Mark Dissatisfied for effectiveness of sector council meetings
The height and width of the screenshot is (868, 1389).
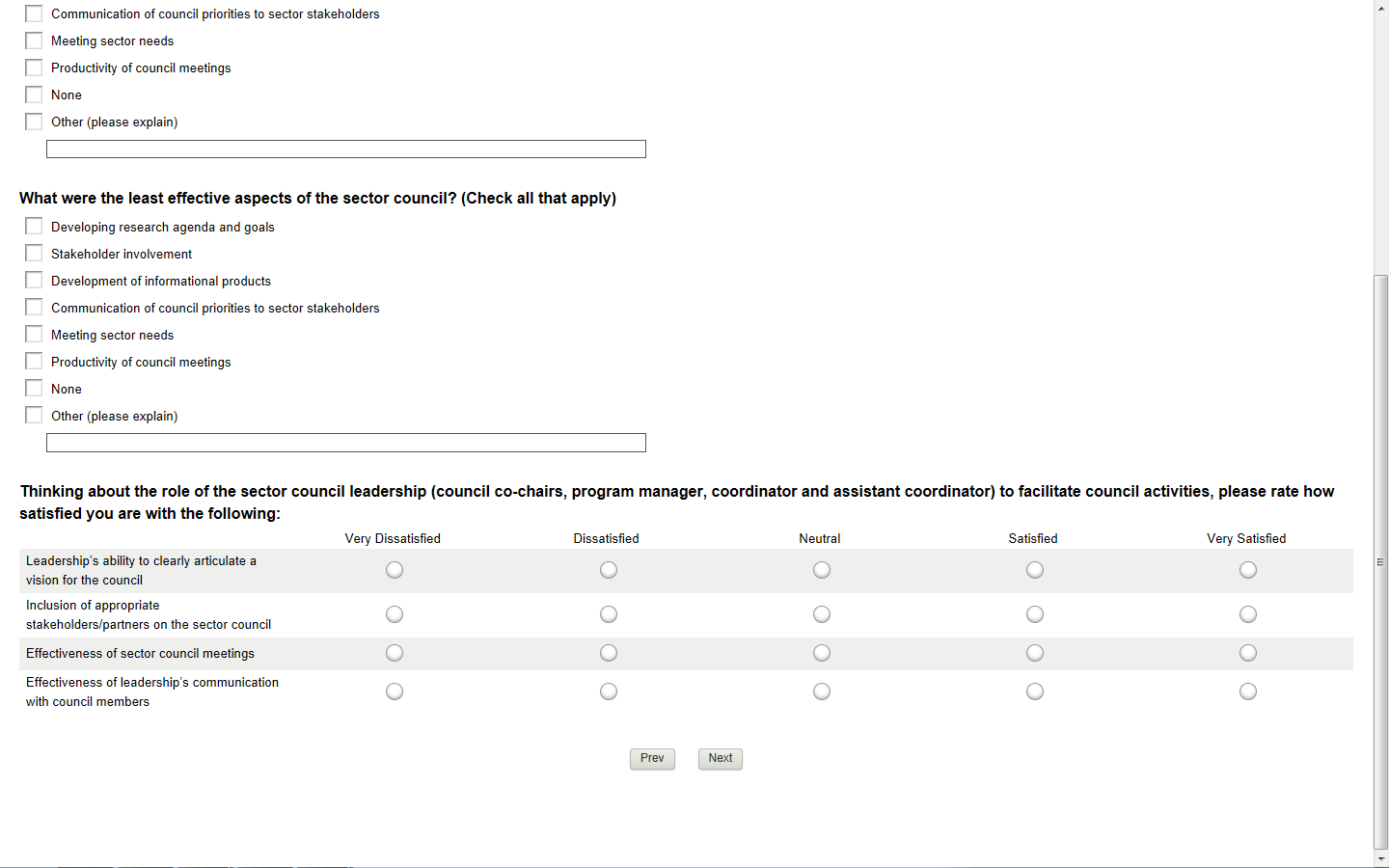pos(608,653)
